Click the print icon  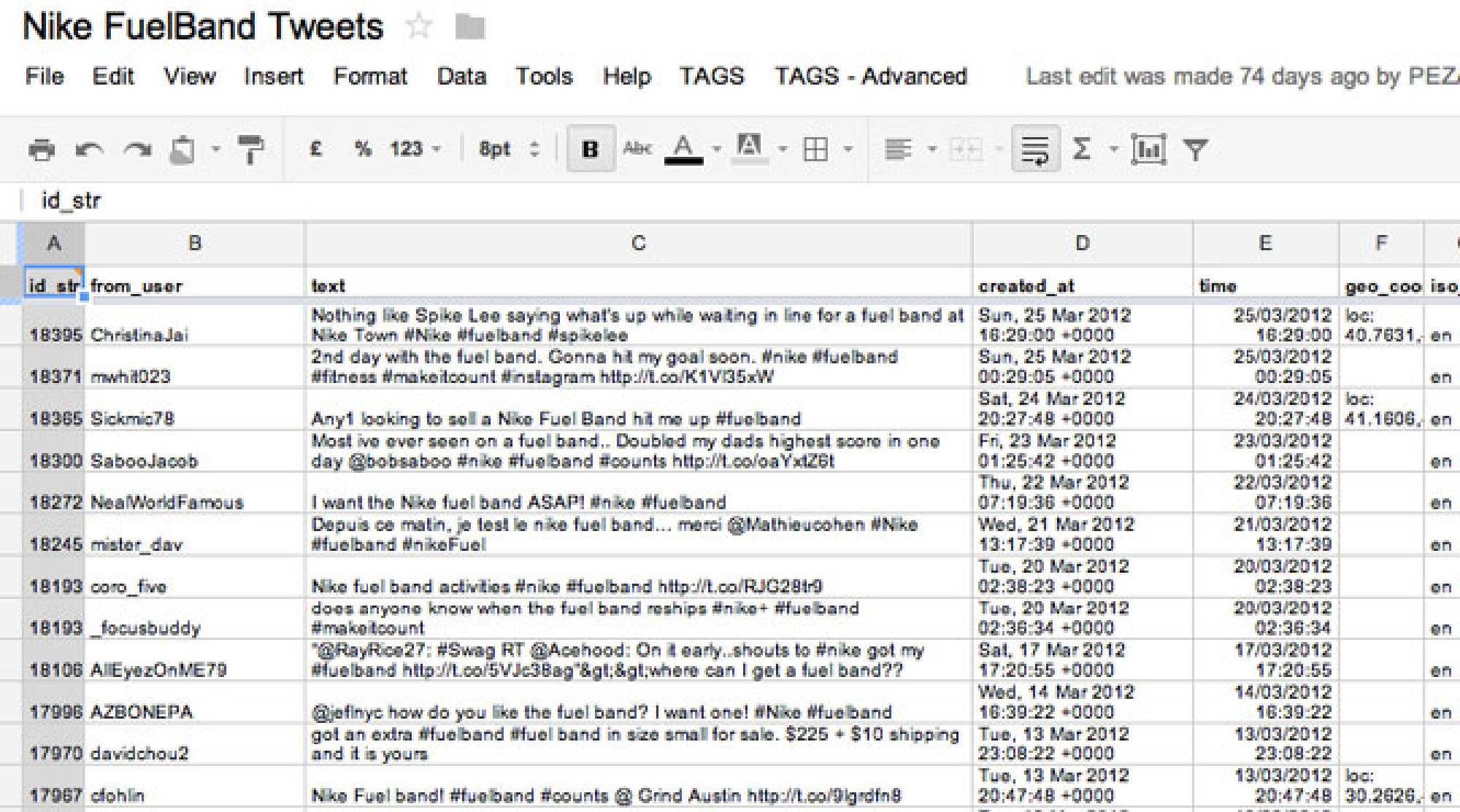[x=42, y=150]
